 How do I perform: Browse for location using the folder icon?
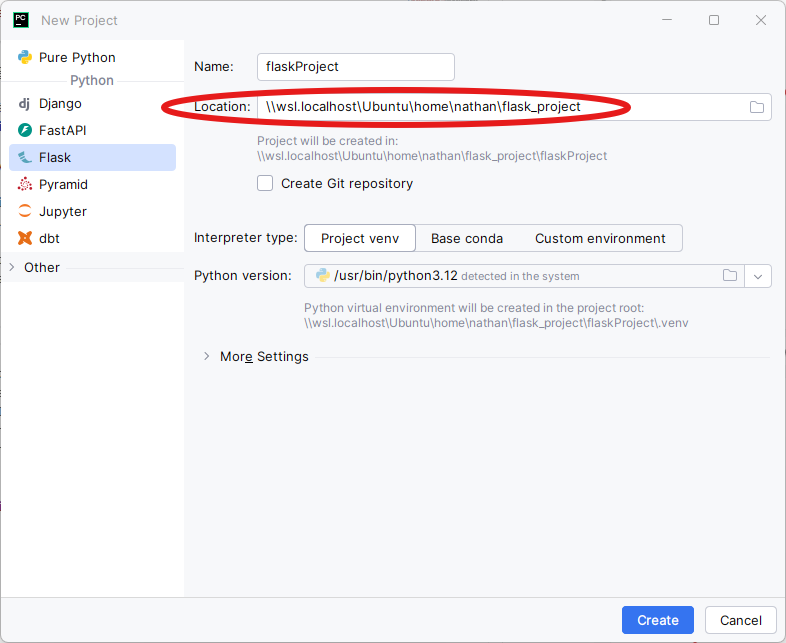757,107
